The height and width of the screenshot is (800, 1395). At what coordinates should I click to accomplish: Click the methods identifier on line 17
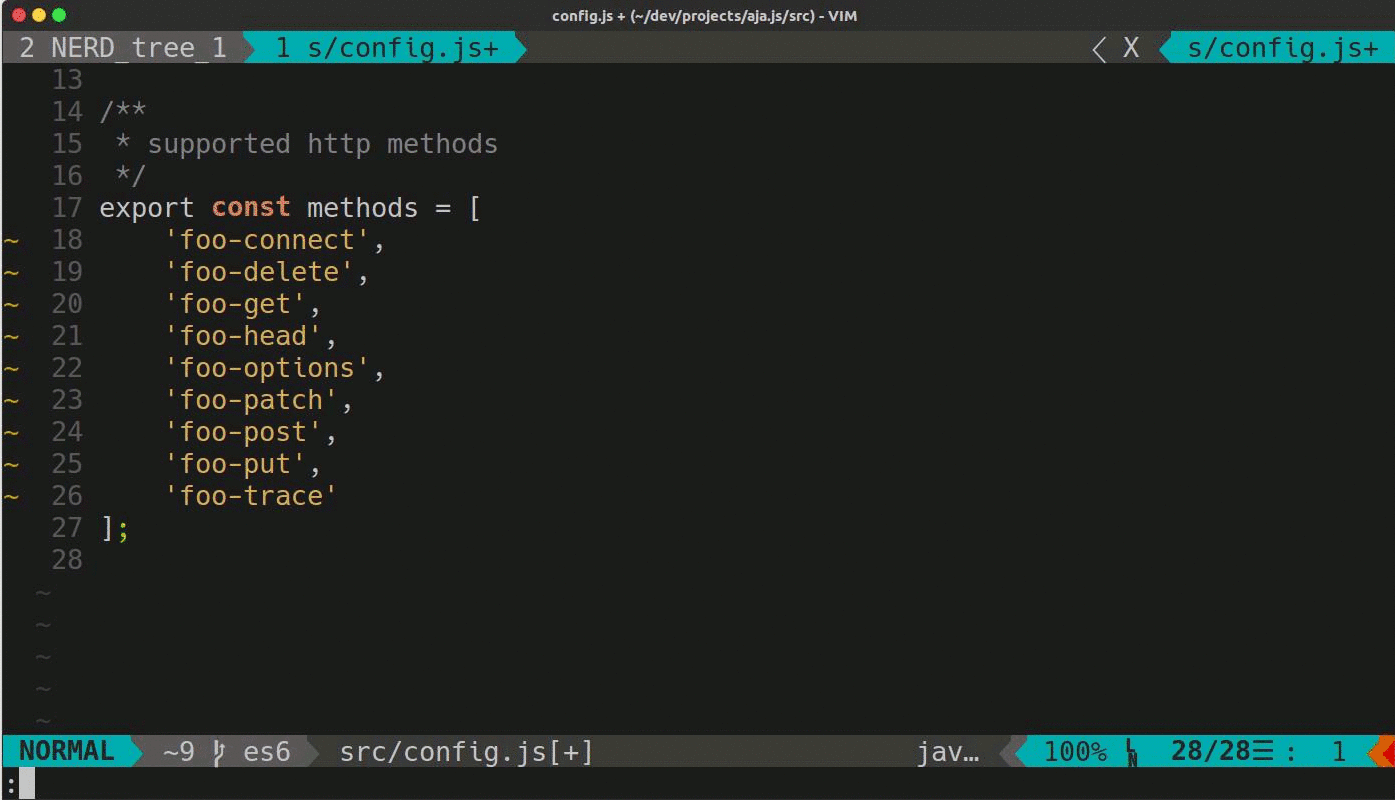(x=362, y=208)
